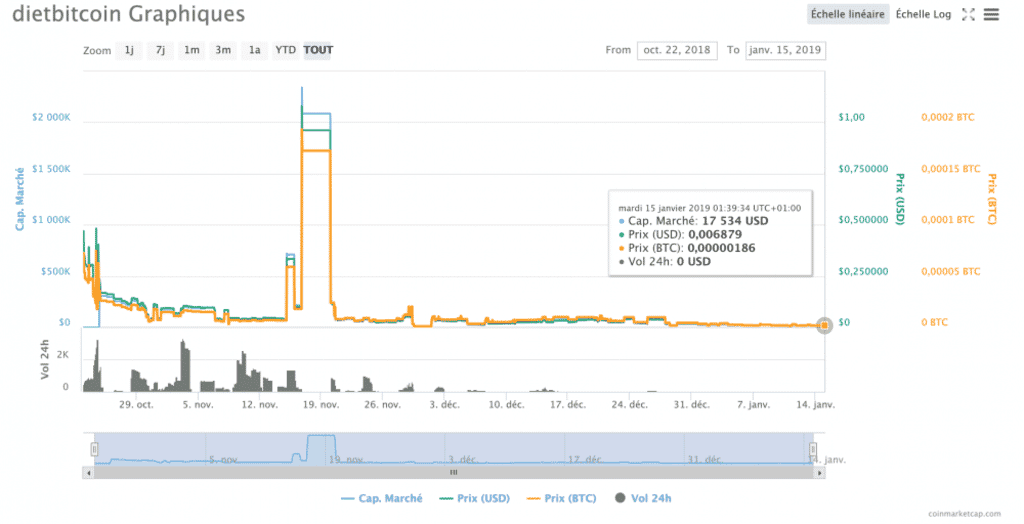The height and width of the screenshot is (524, 1024).
Task: Click the 'Prix (USD): 0,006879' tooltip line
Action: pyautogui.click(x=680, y=235)
